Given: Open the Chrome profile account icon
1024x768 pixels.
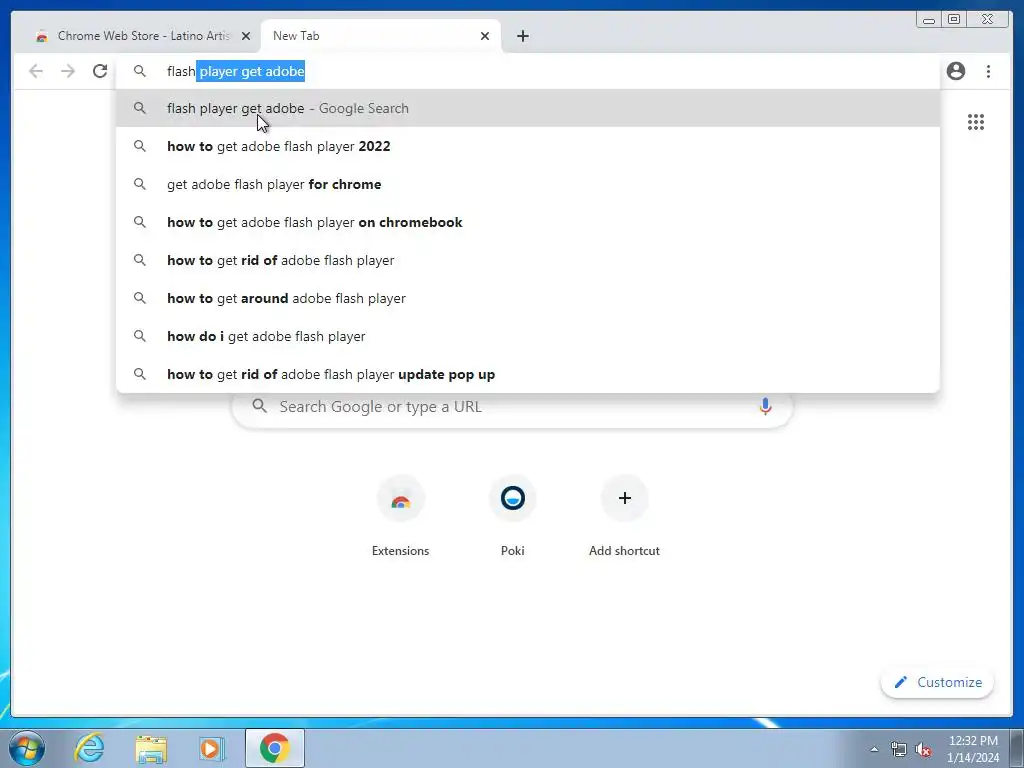Looking at the screenshot, I should [955, 71].
